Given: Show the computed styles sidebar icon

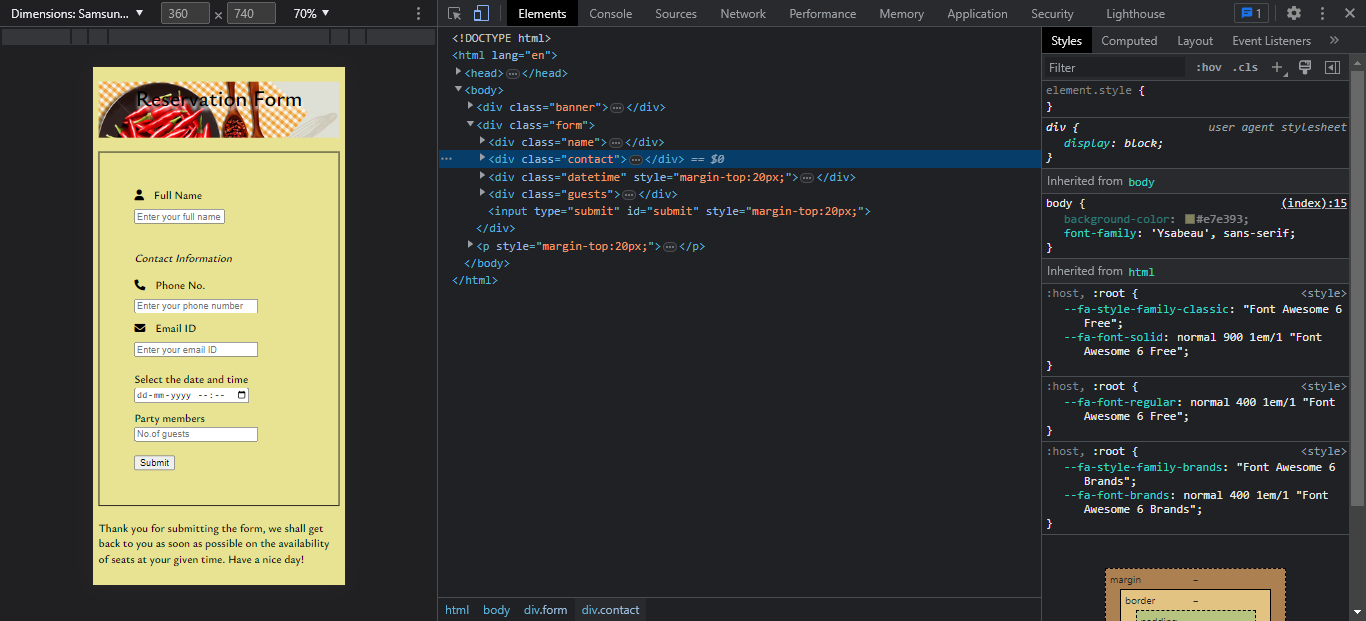Looking at the screenshot, I should [x=1332, y=66].
